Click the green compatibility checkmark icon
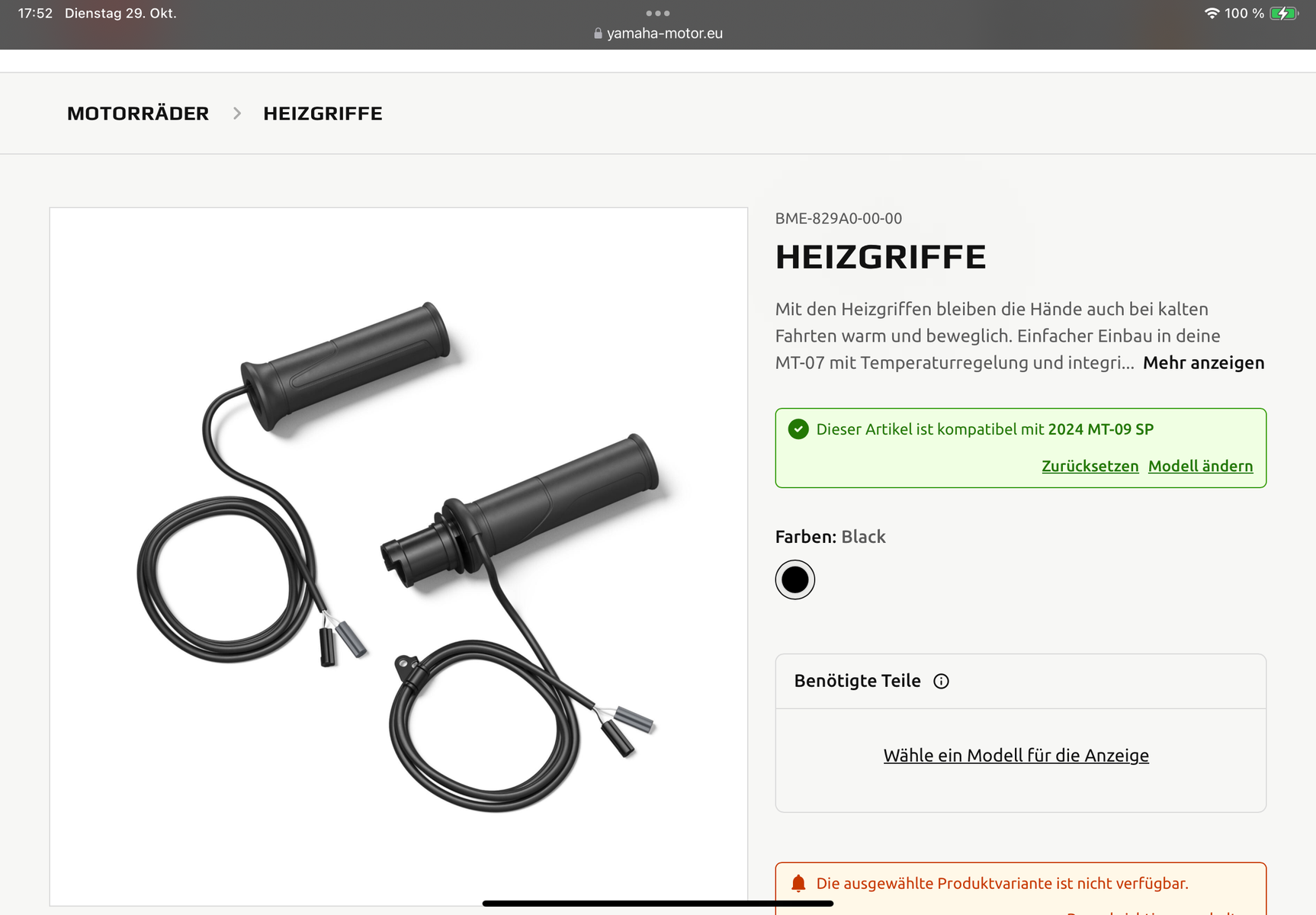The height and width of the screenshot is (915, 1316). pyautogui.click(x=798, y=429)
